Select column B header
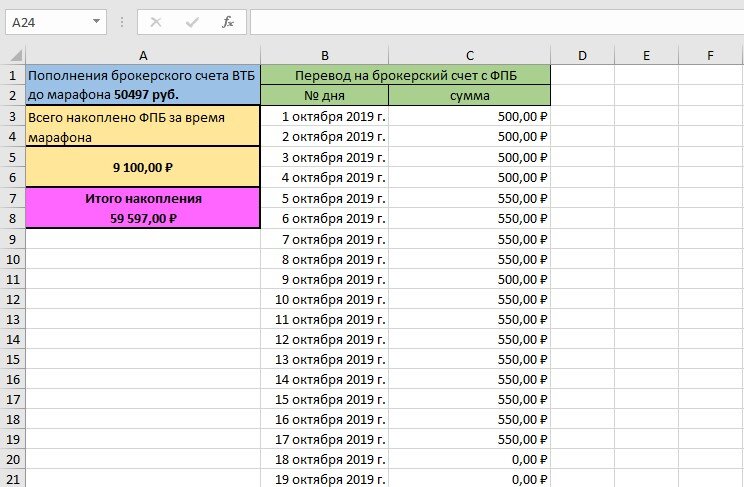 (x=325, y=56)
